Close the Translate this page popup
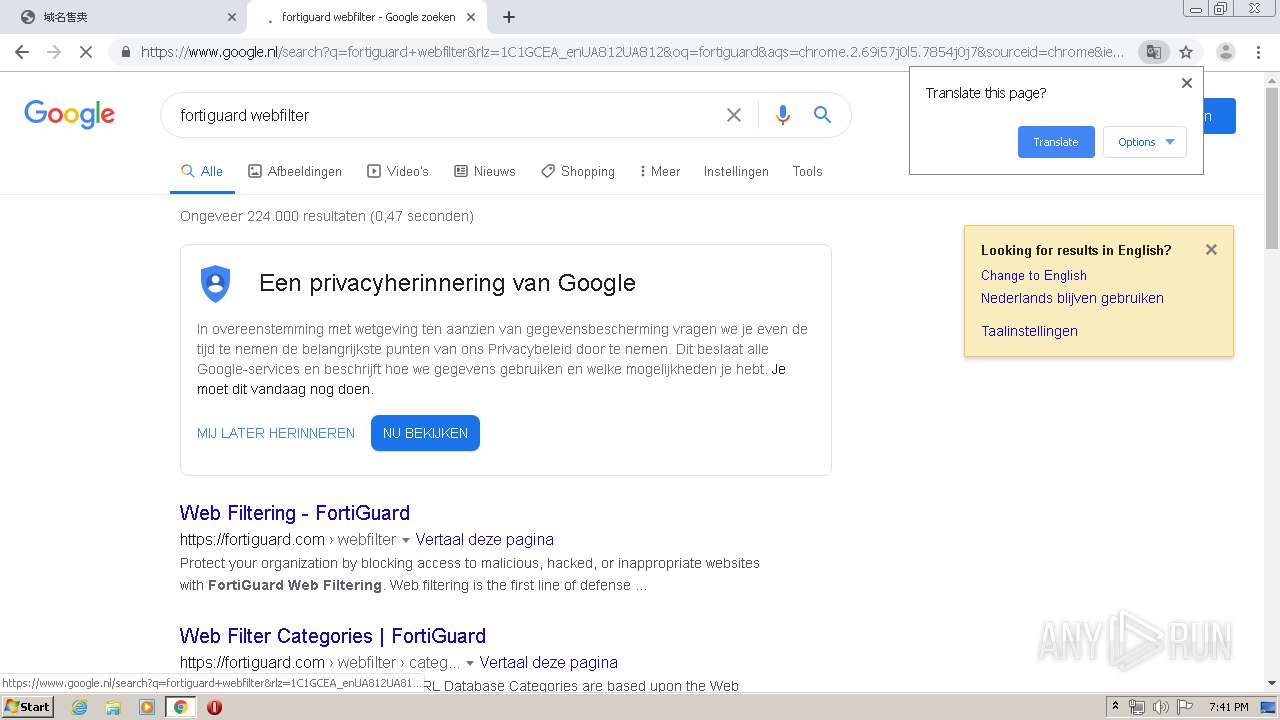The width and height of the screenshot is (1280, 720). click(1187, 83)
